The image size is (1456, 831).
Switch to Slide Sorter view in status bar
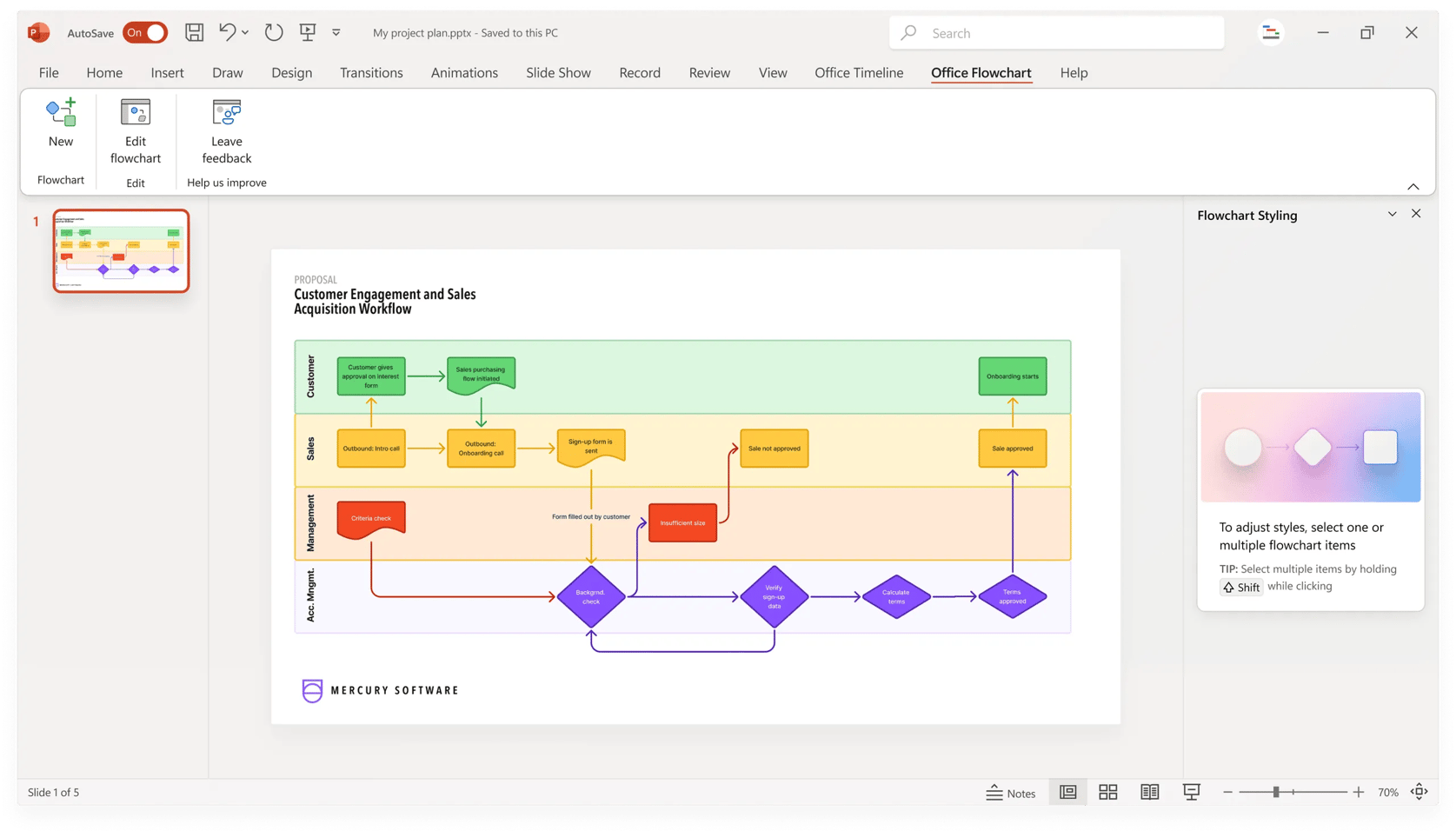1108,792
